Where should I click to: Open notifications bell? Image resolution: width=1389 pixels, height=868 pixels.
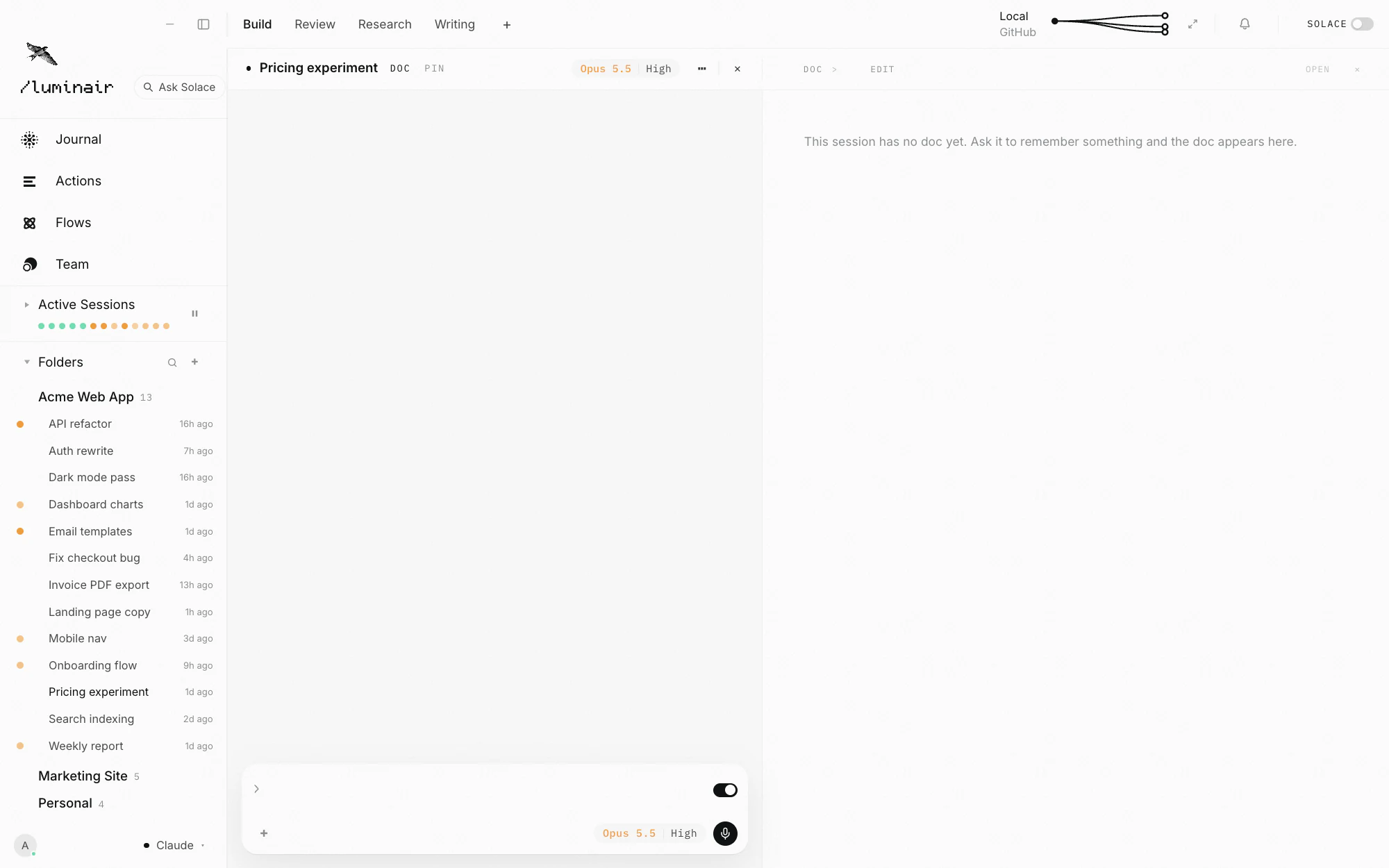pyautogui.click(x=1245, y=24)
